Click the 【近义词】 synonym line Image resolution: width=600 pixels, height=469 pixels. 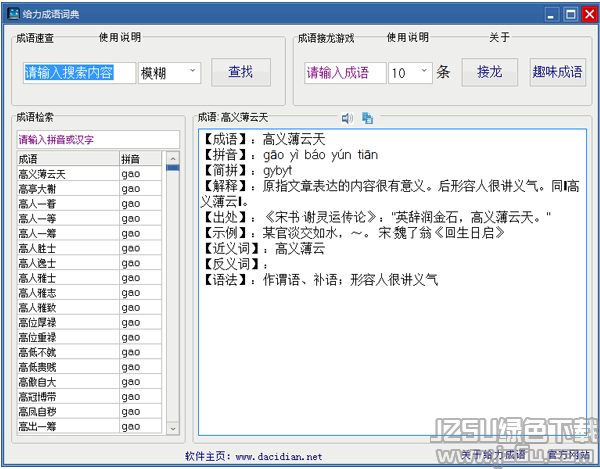coord(264,249)
